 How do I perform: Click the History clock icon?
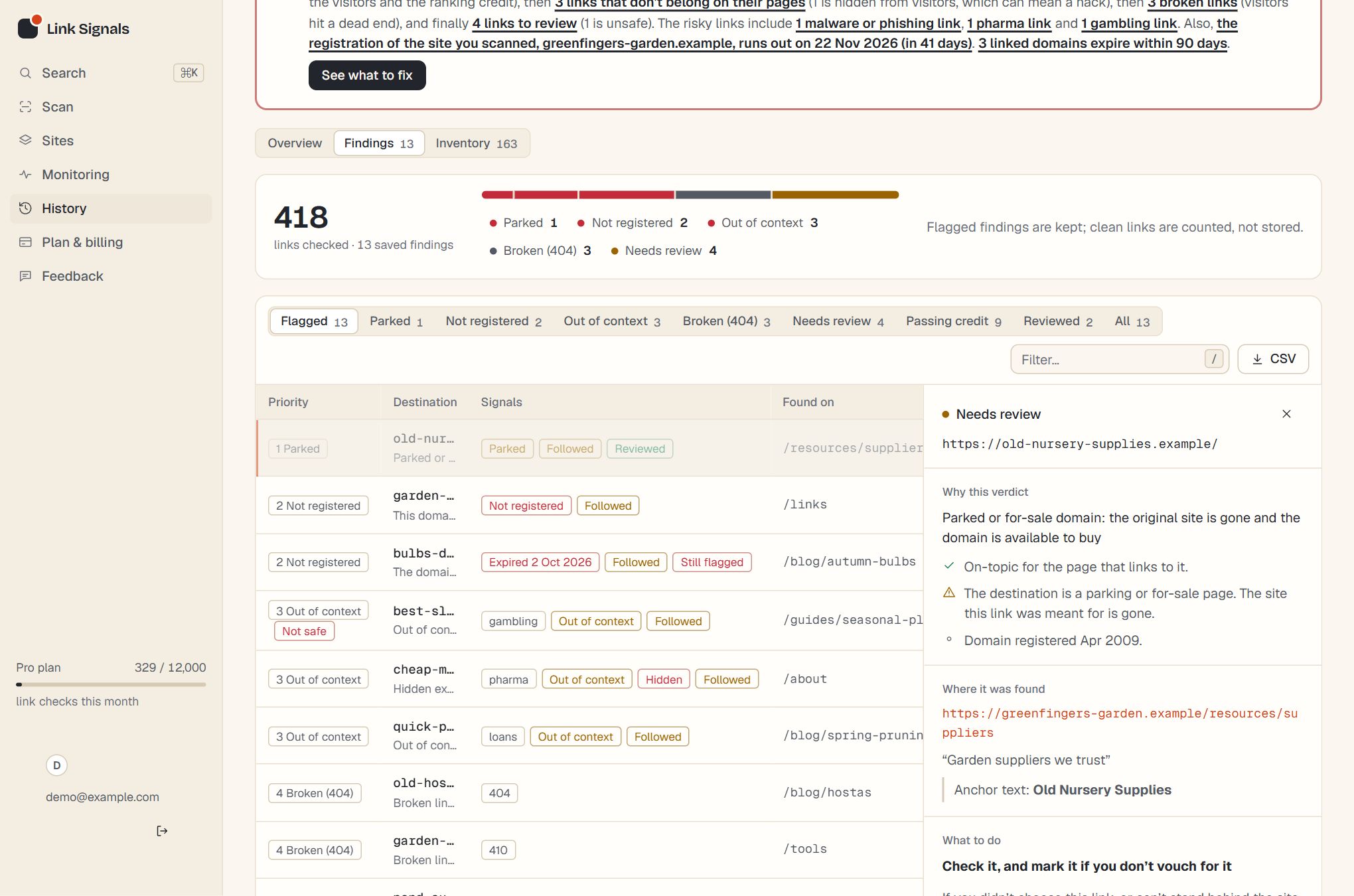[x=25, y=208]
